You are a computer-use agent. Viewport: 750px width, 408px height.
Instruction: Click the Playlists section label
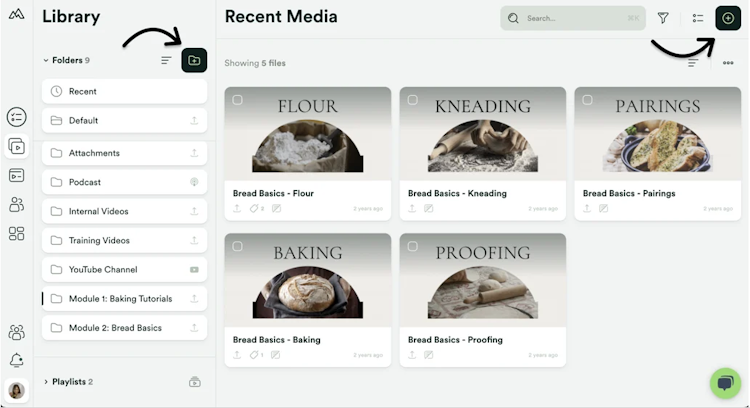point(69,382)
